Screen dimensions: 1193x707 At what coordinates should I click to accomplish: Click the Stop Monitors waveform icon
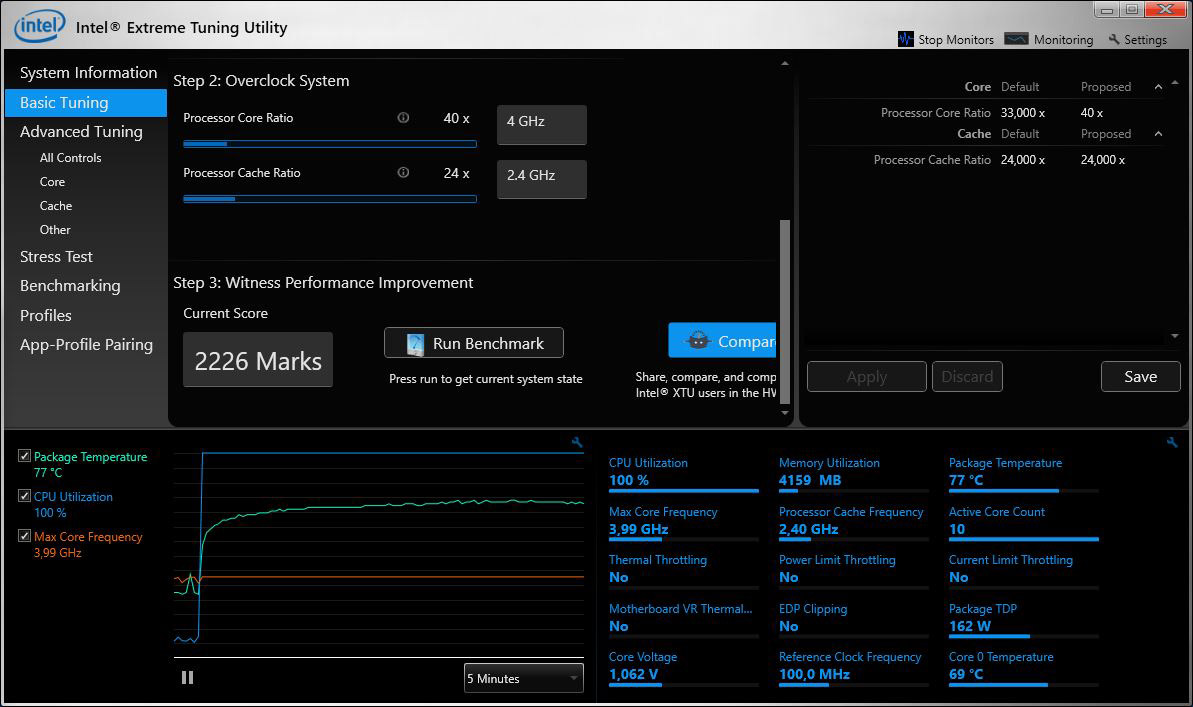(905, 39)
